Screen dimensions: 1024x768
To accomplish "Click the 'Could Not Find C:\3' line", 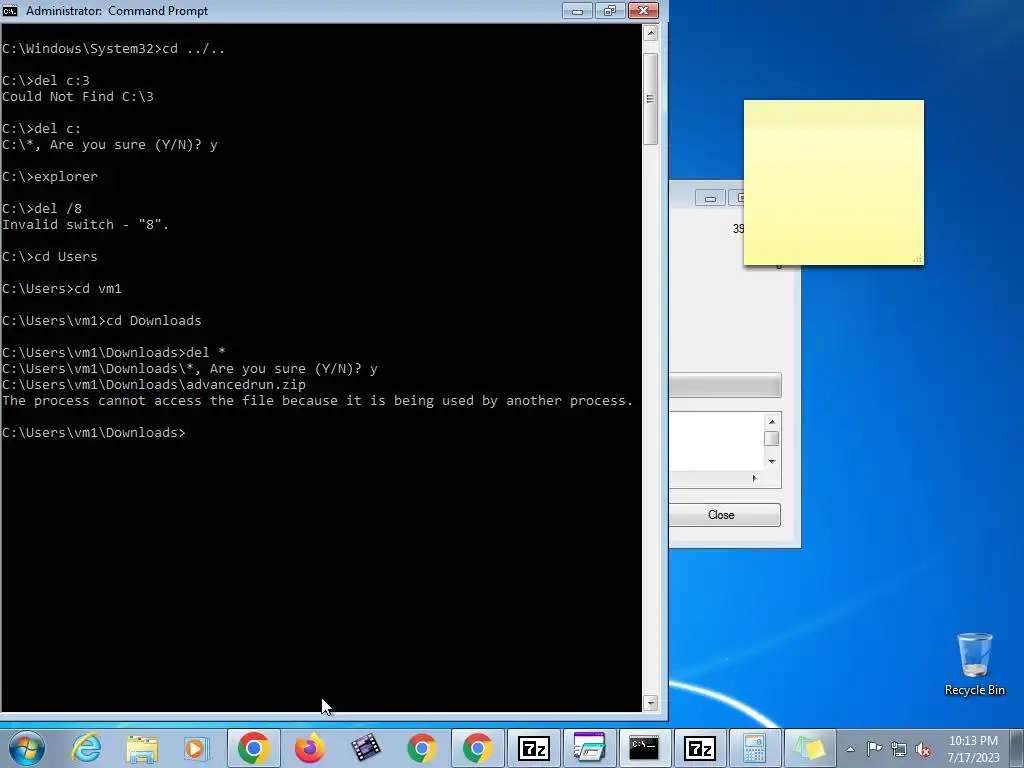I will (78, 97).
